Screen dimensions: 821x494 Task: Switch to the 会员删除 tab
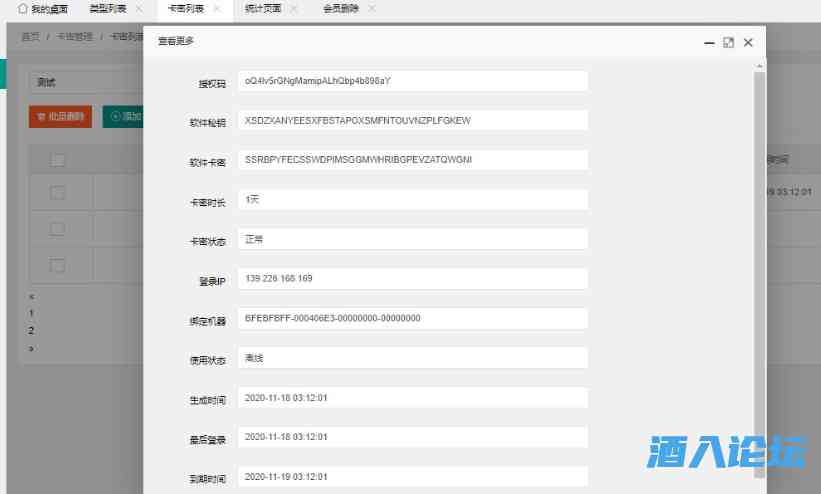click(x=340, y=8)
